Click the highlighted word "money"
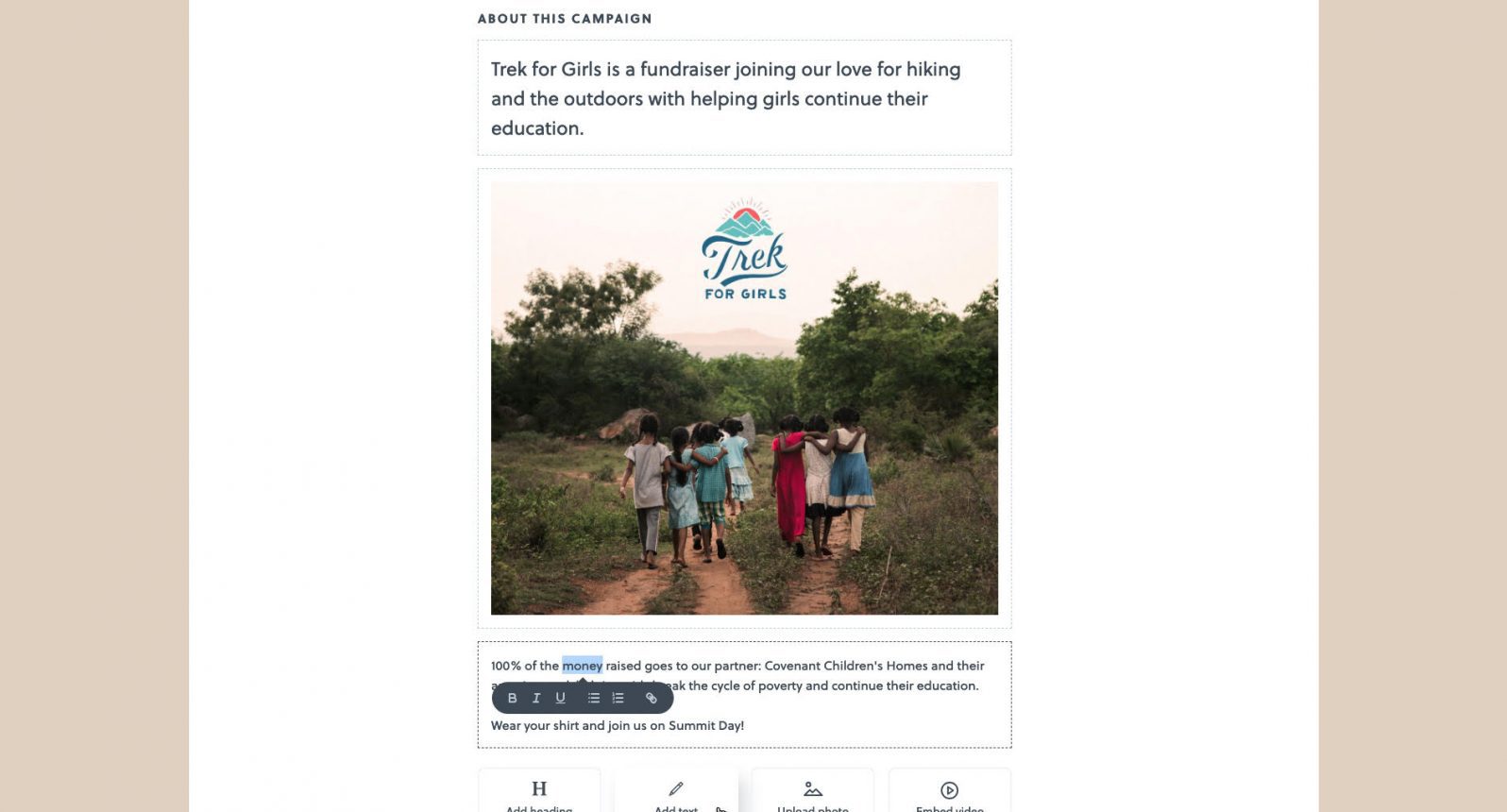 (582, 666)
